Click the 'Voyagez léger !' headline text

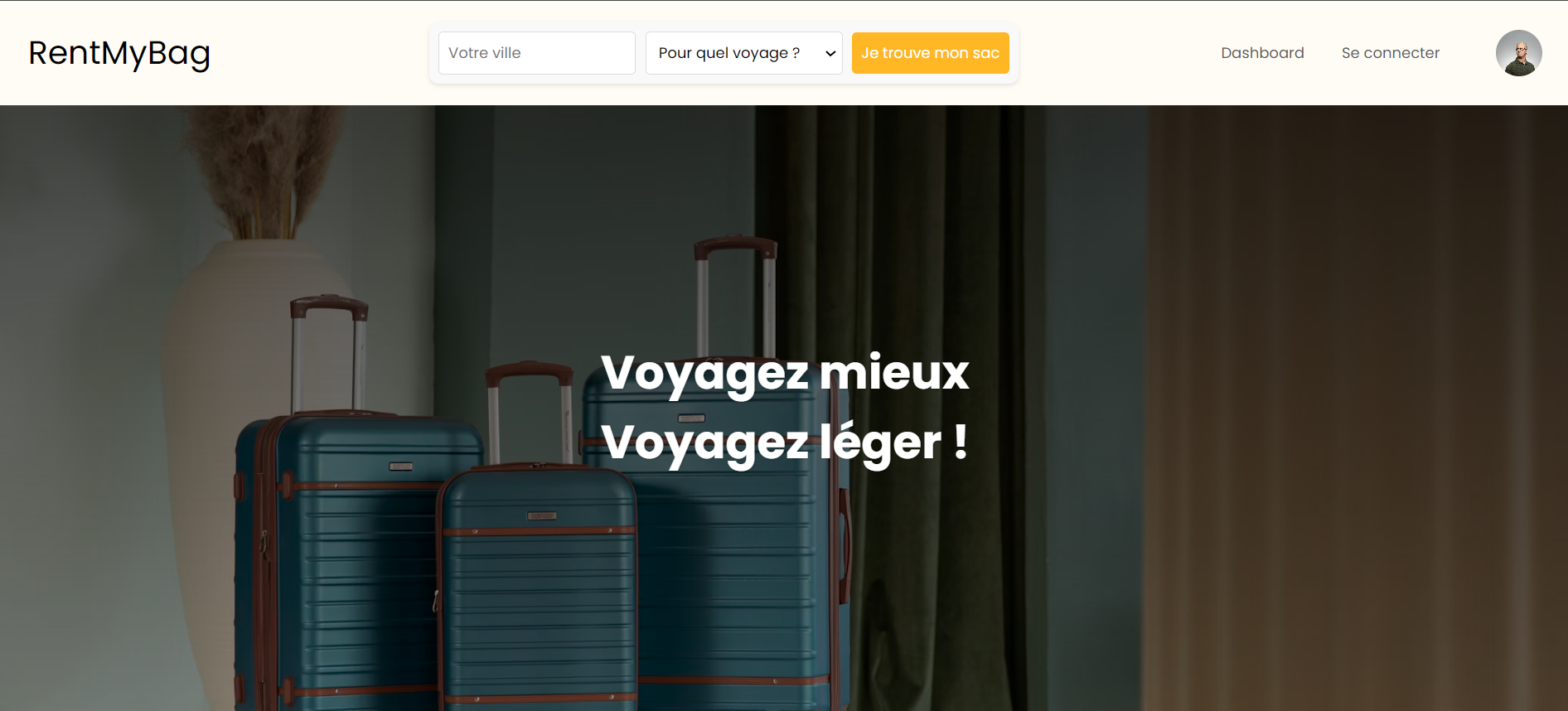[x=785, y=443]
